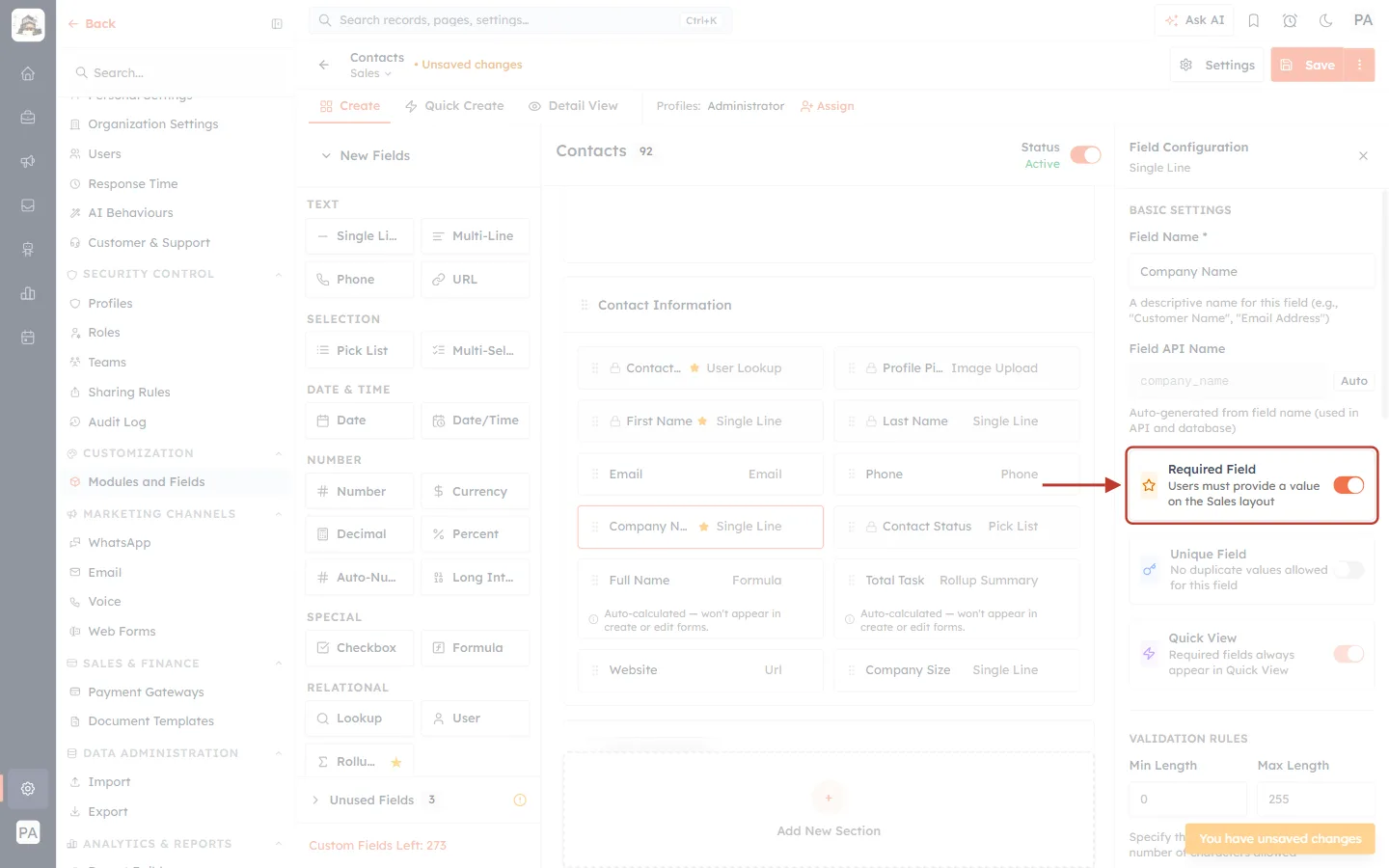Open the Settings button near Save
The height and width of the screenshot is (868, 1389).
coord(1217,65)
